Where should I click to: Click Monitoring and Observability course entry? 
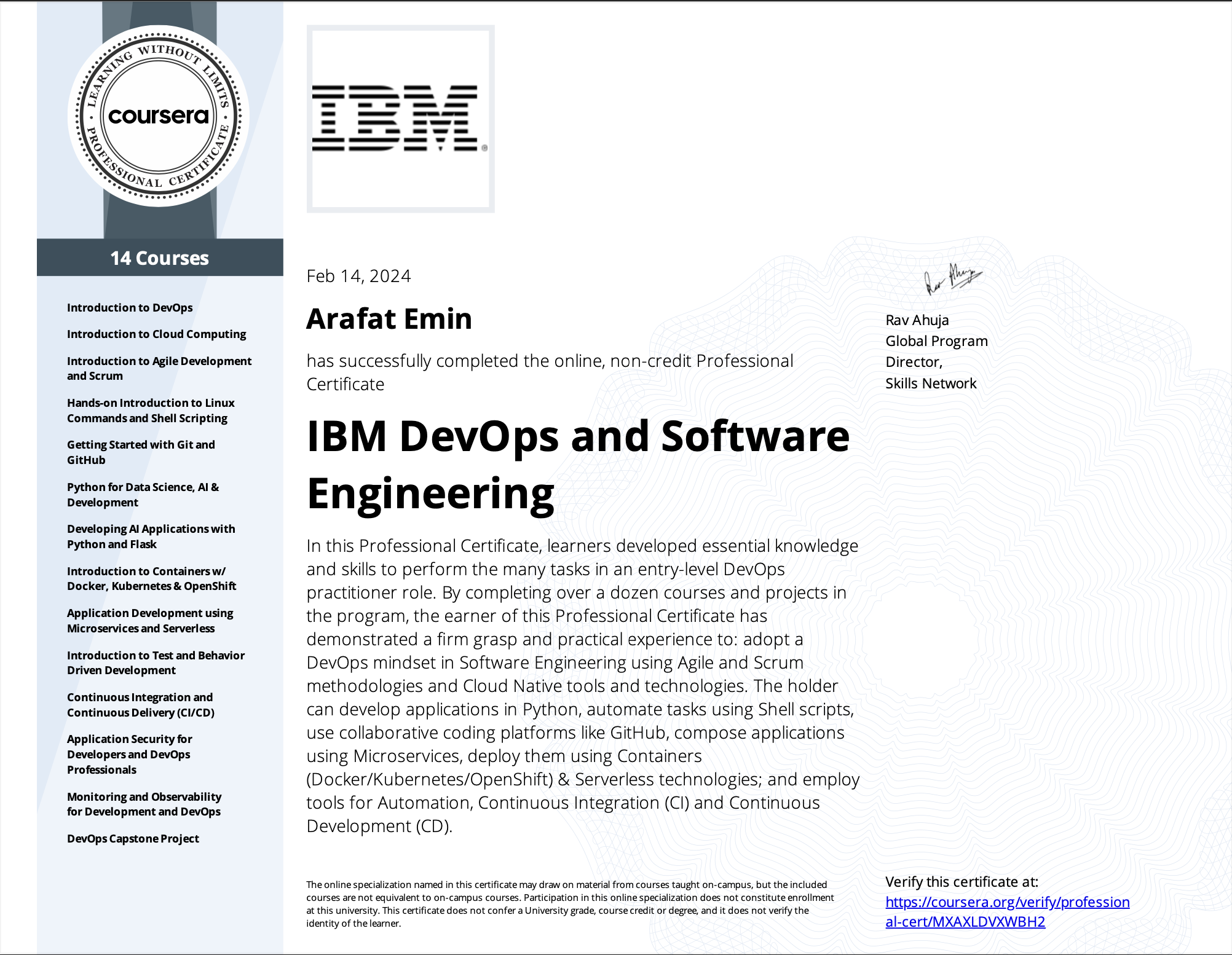pyautogui.click(x=144, y=804)
